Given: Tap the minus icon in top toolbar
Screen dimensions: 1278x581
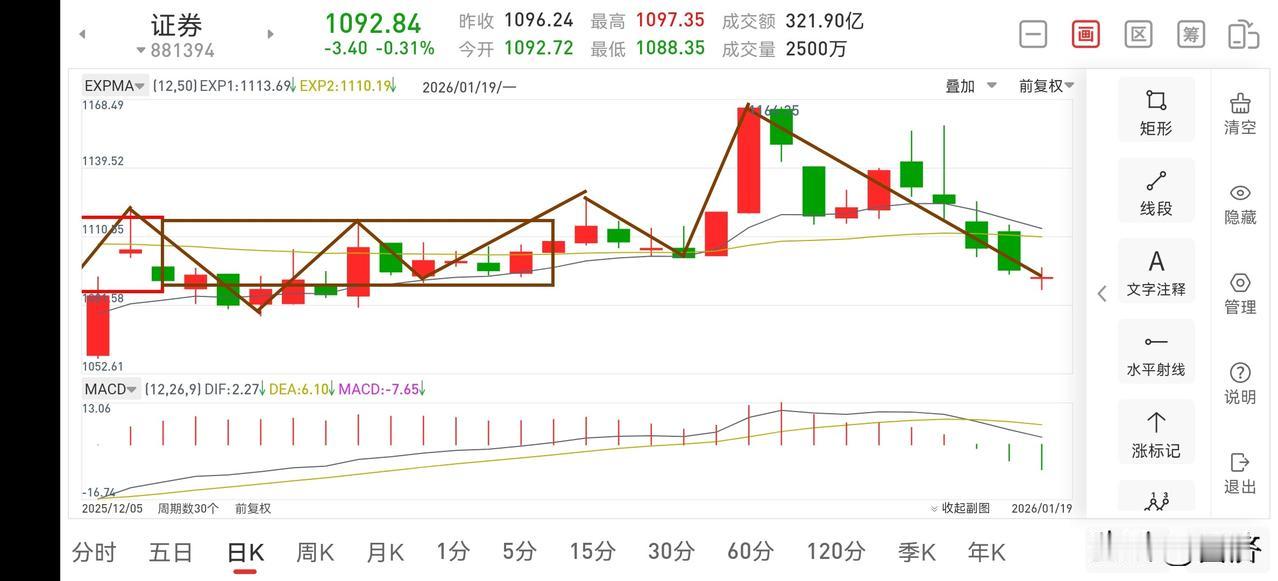Looking at the screenshot, I should pos(1033,35).
